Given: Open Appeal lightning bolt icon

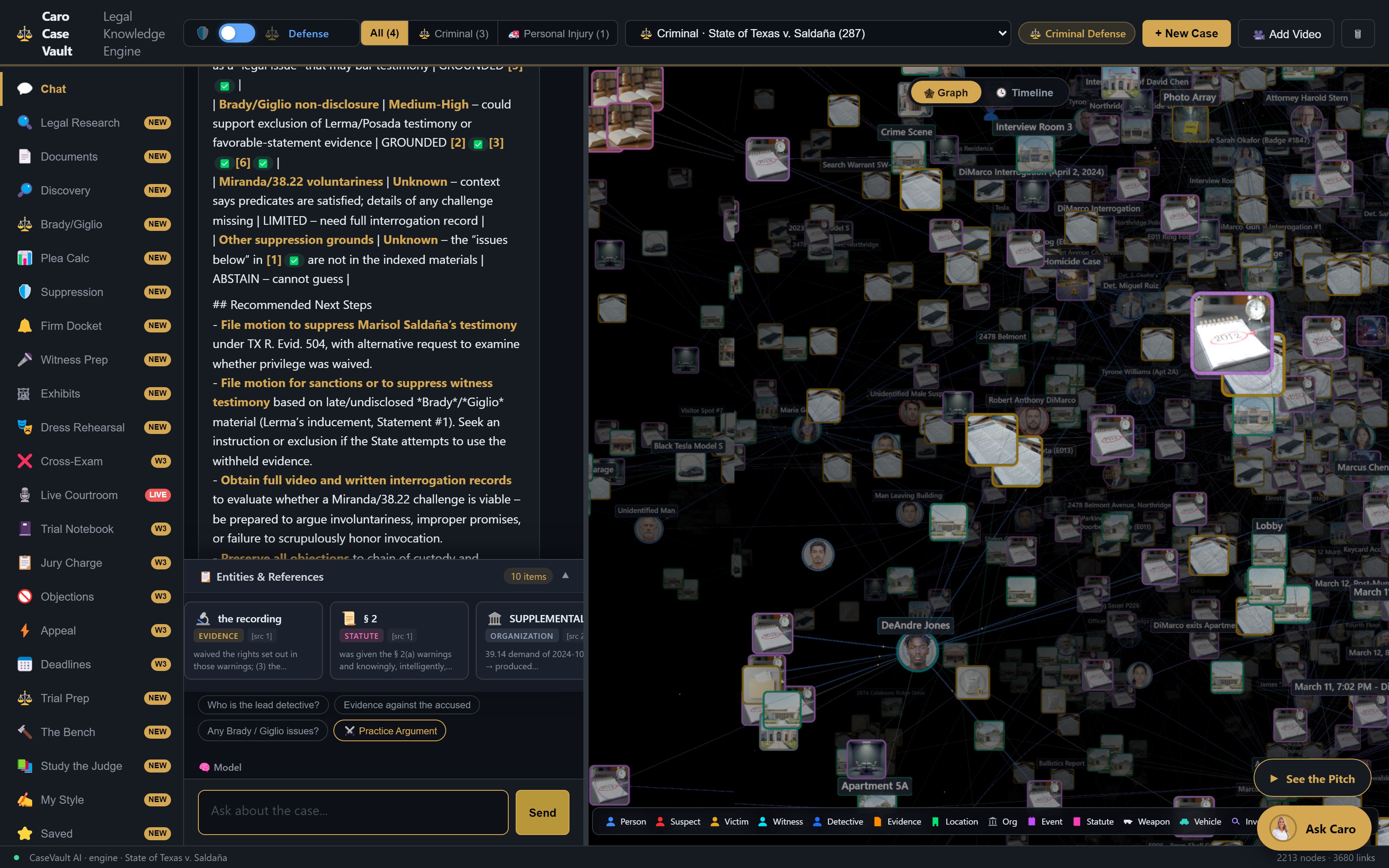Looking at the screenshot, I should (25, 630).
